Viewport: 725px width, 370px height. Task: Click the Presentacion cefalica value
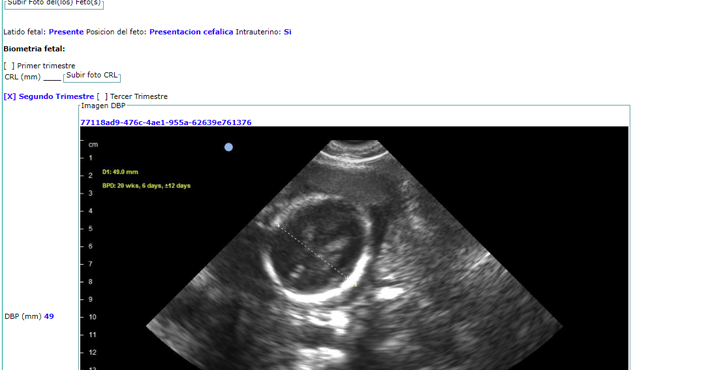191,32
